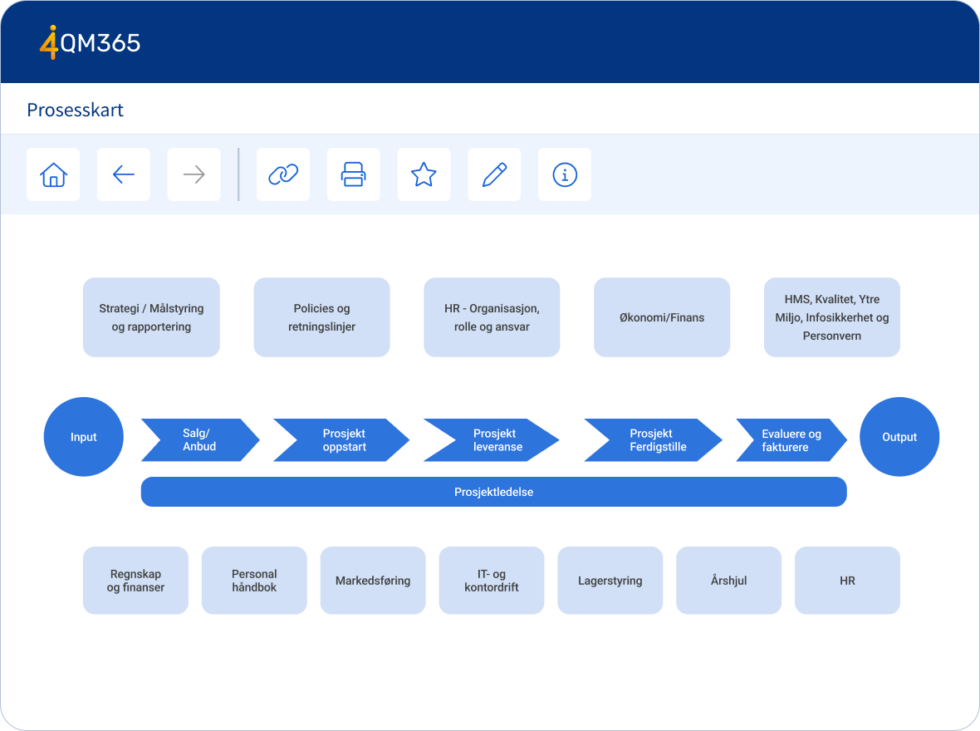Show info with the information icon
Viewport: 980px width, 731px height.
[x=565, y=175]
